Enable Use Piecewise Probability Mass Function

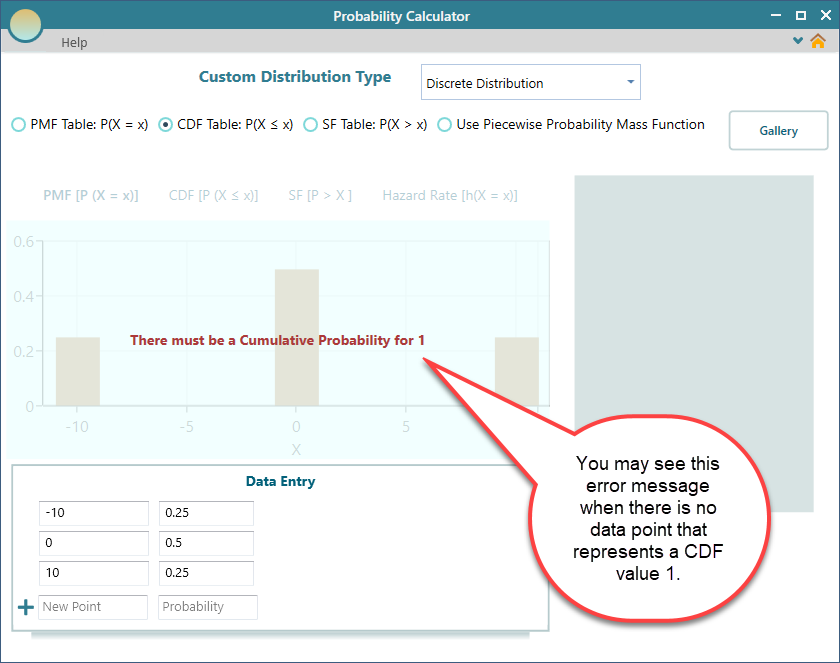point(444,125)
